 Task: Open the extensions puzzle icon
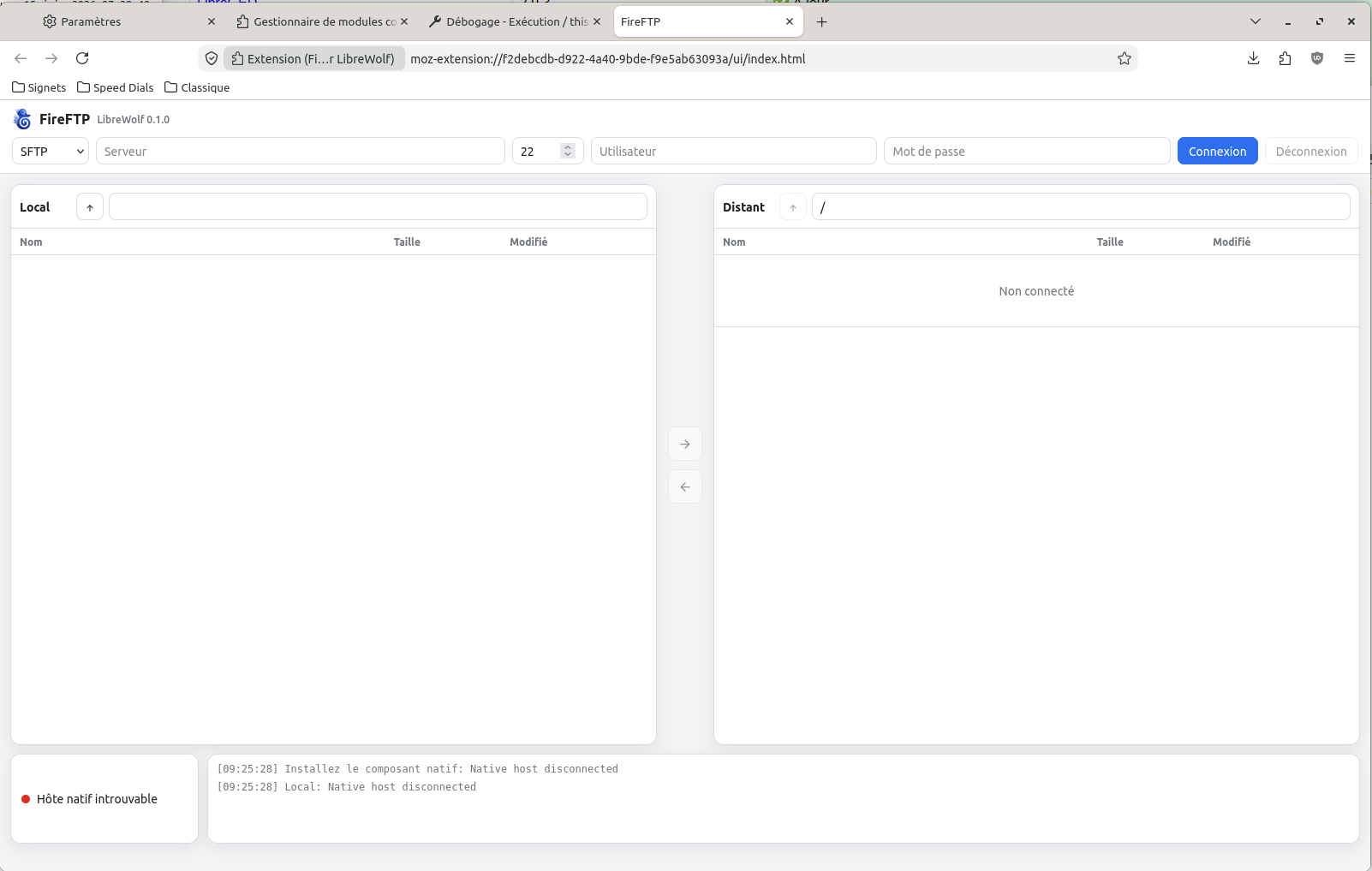[1285, 58]
